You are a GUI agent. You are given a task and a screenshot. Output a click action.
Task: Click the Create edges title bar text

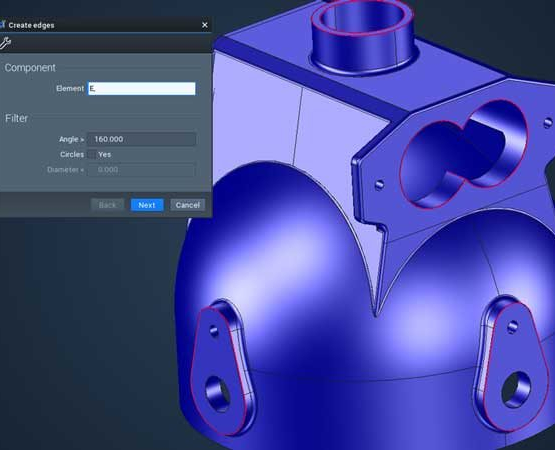click(32, 25)
